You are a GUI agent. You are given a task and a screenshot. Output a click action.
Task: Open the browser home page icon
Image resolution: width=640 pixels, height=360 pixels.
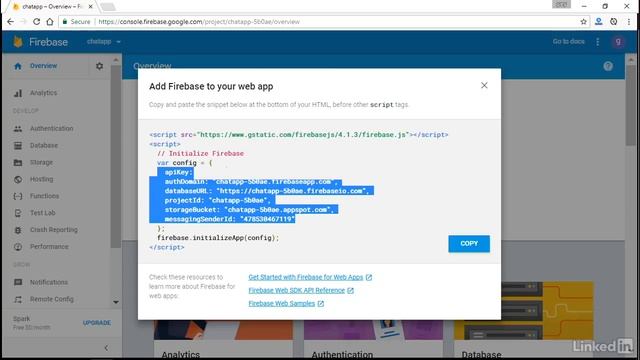click(50, 22)
